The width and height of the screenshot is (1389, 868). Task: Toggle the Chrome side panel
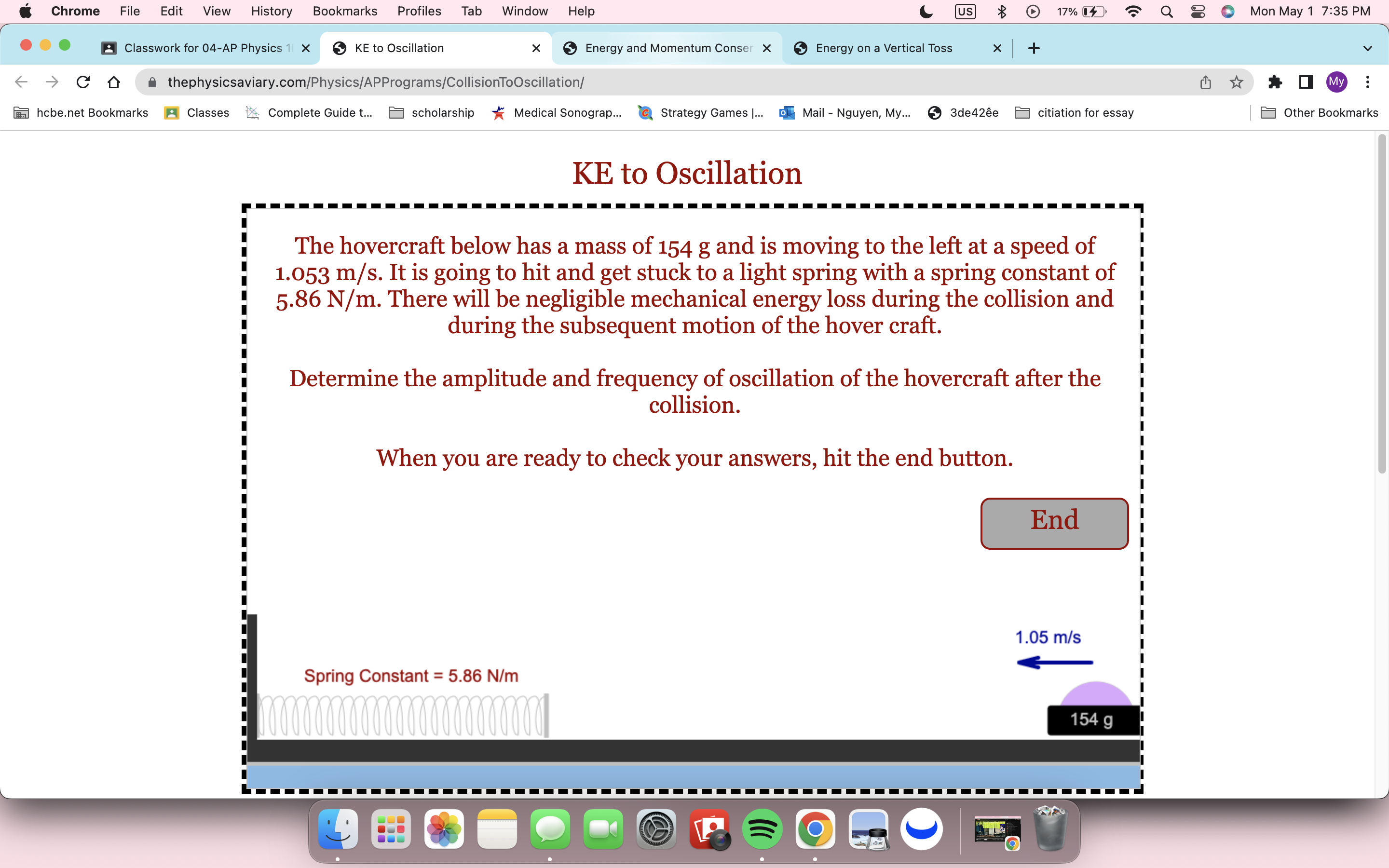coord(1306,82)
